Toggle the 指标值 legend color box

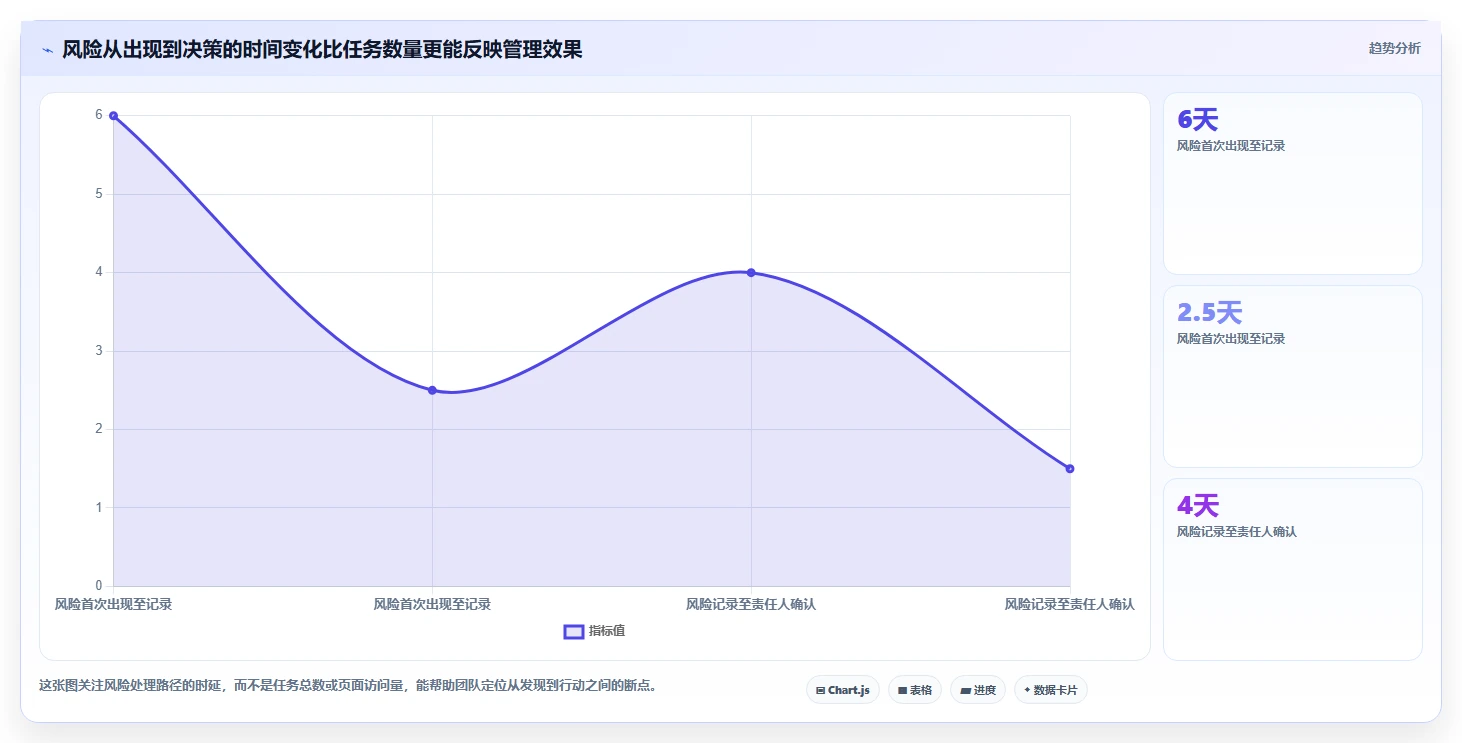pyautogui.click(x=574, y=631)
